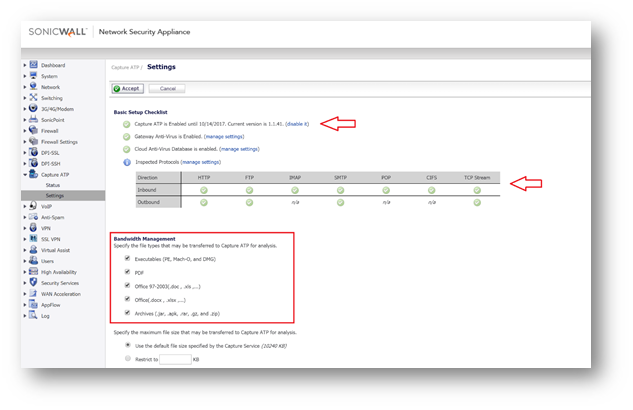Viewport: 633px width, 410px height.
Task: Click the Accept button
Action: click(x=128, y=88)
